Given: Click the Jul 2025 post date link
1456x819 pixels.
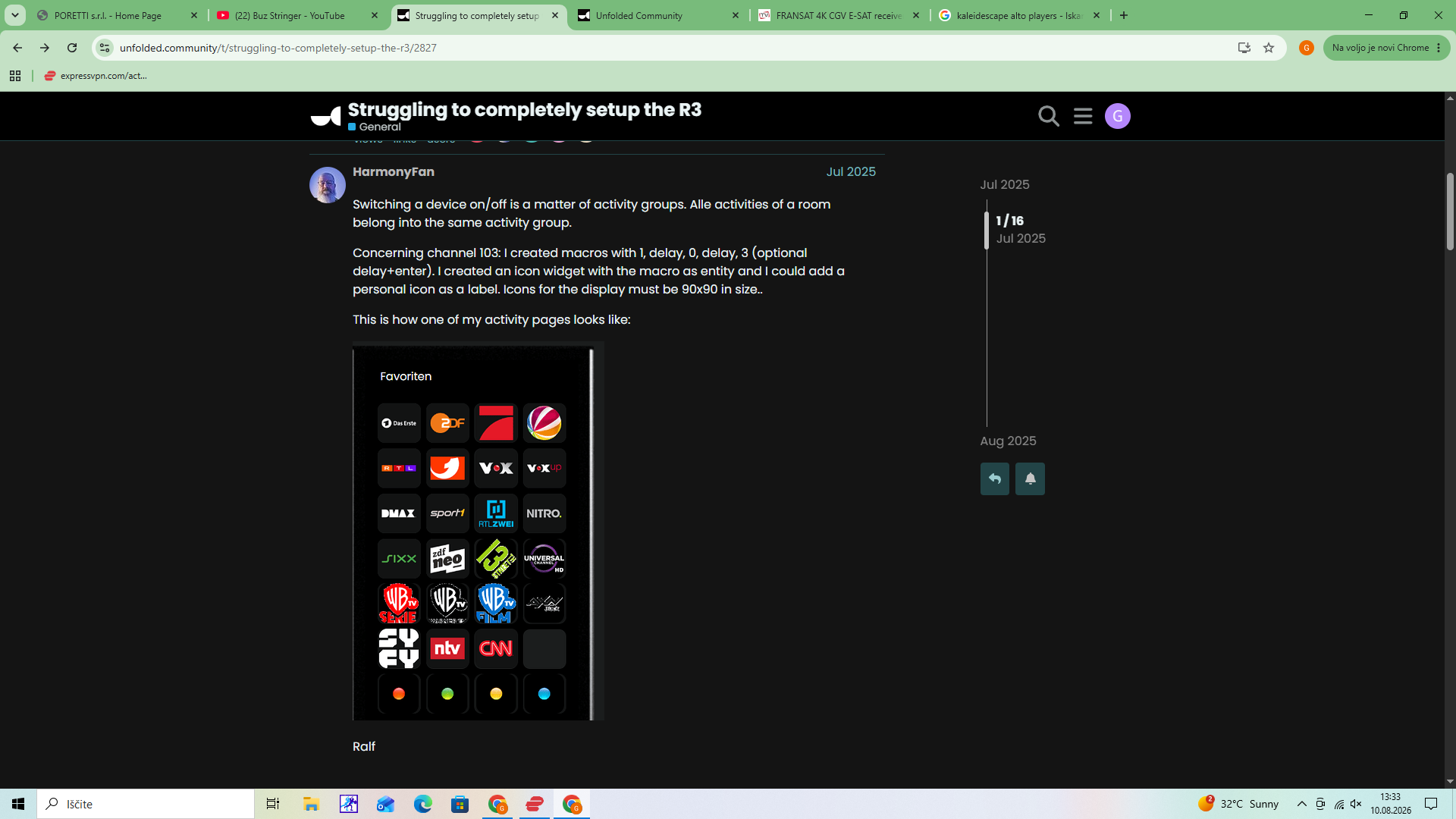Looking at the screenshot, I should click(851, 171).
